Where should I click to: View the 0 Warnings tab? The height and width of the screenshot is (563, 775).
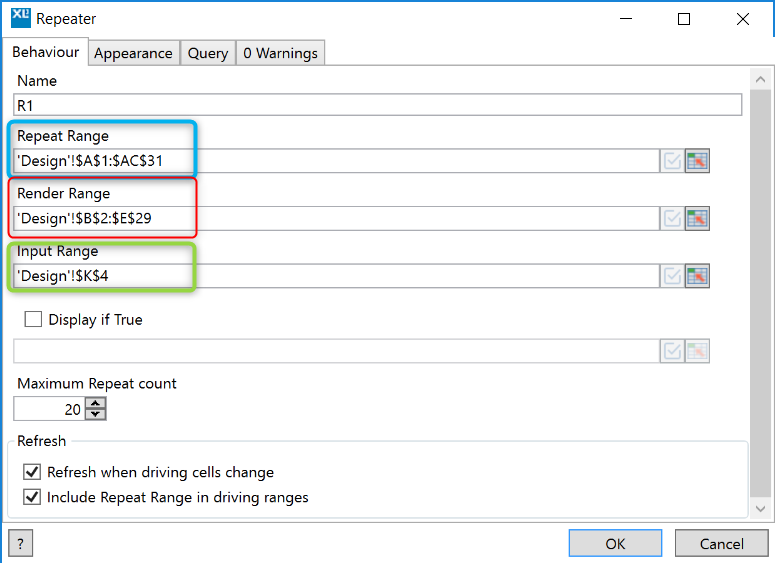click(x=280, y=53)
